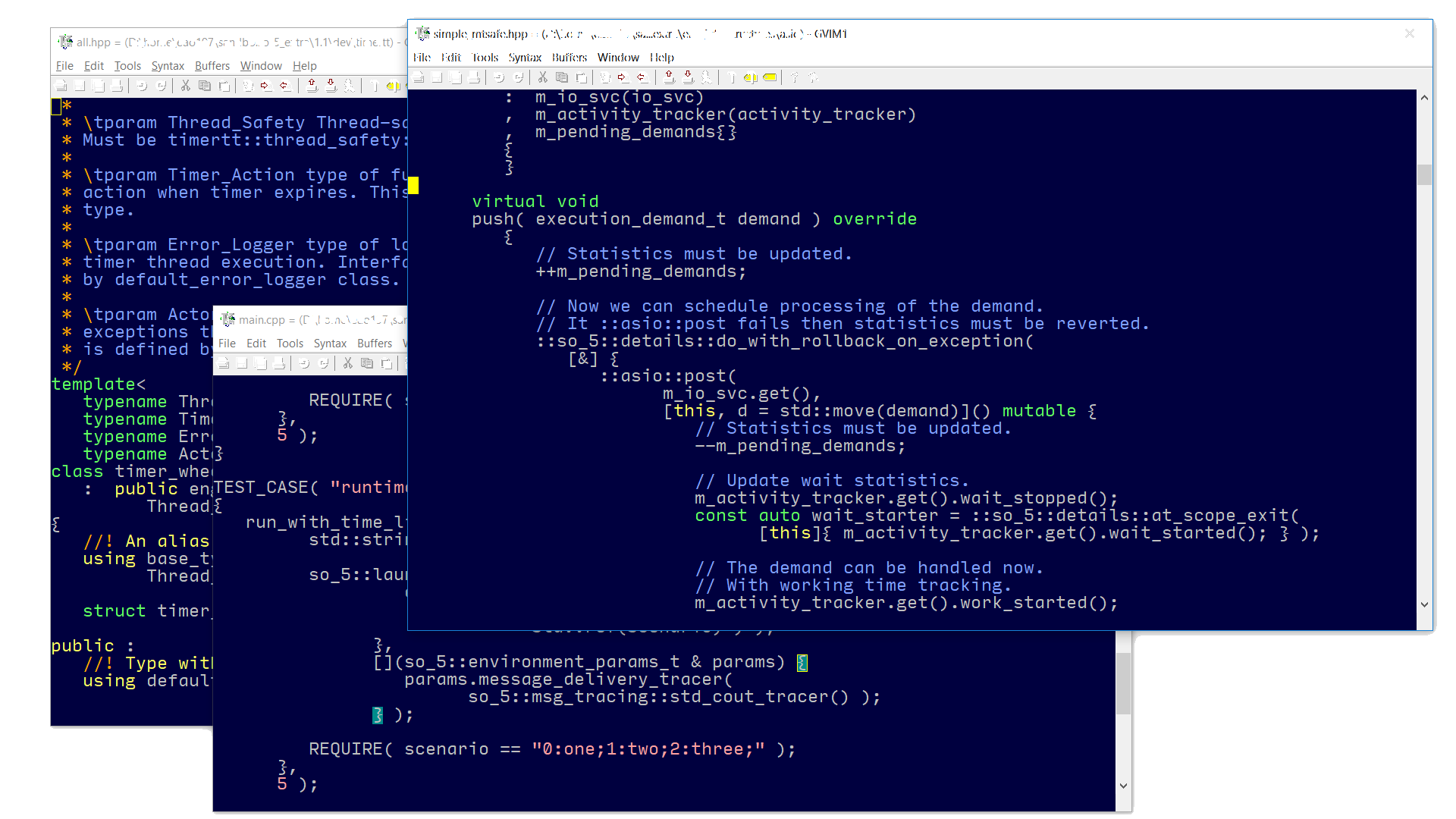Click Save icon in simple_mtsafe.hpp window toolbar
Screen dimensions: 1456x819
tap(437, 77)
